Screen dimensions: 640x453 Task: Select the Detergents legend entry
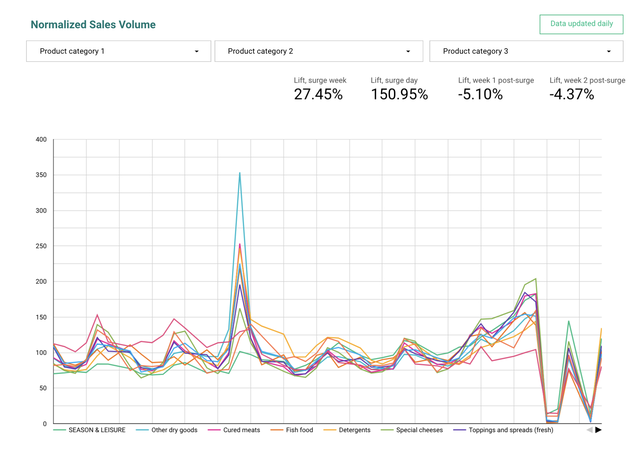(x=347, y=430)
